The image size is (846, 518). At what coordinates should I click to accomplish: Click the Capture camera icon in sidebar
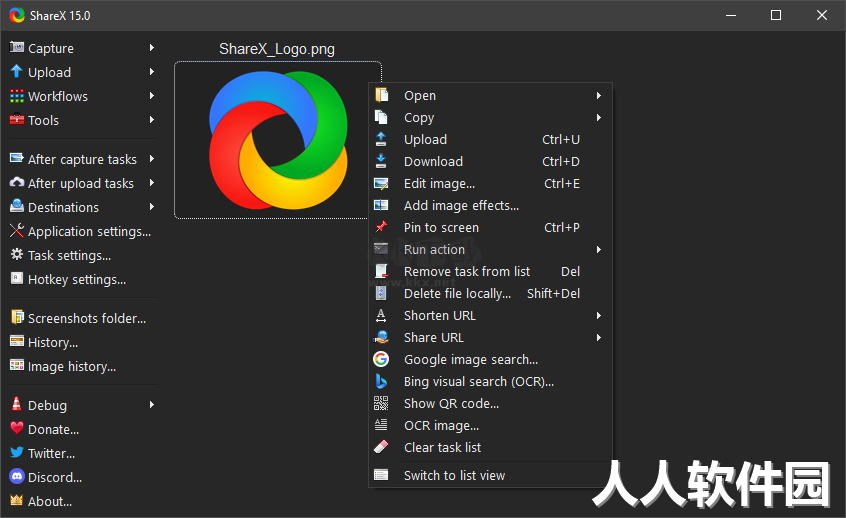17,47
